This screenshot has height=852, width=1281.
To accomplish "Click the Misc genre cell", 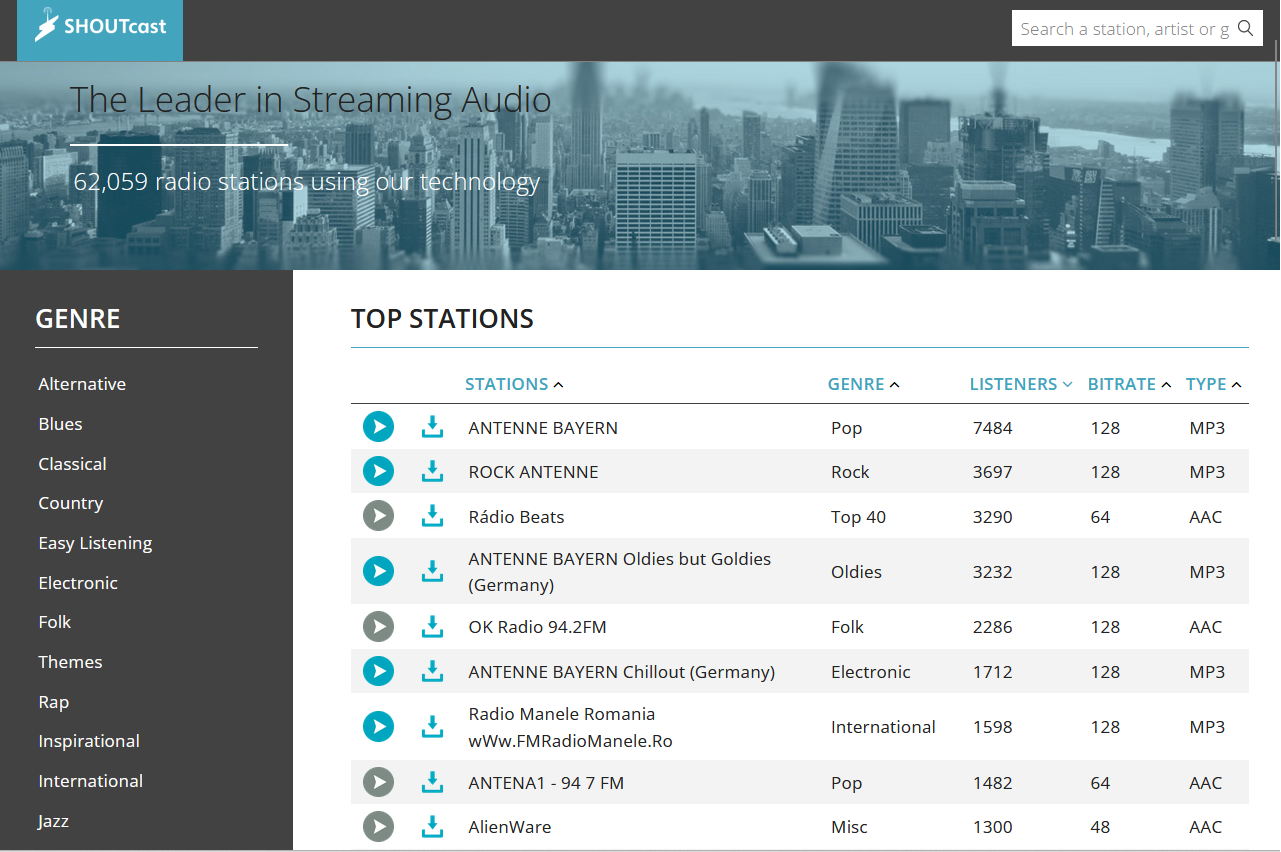I will (x=849, y=827).
